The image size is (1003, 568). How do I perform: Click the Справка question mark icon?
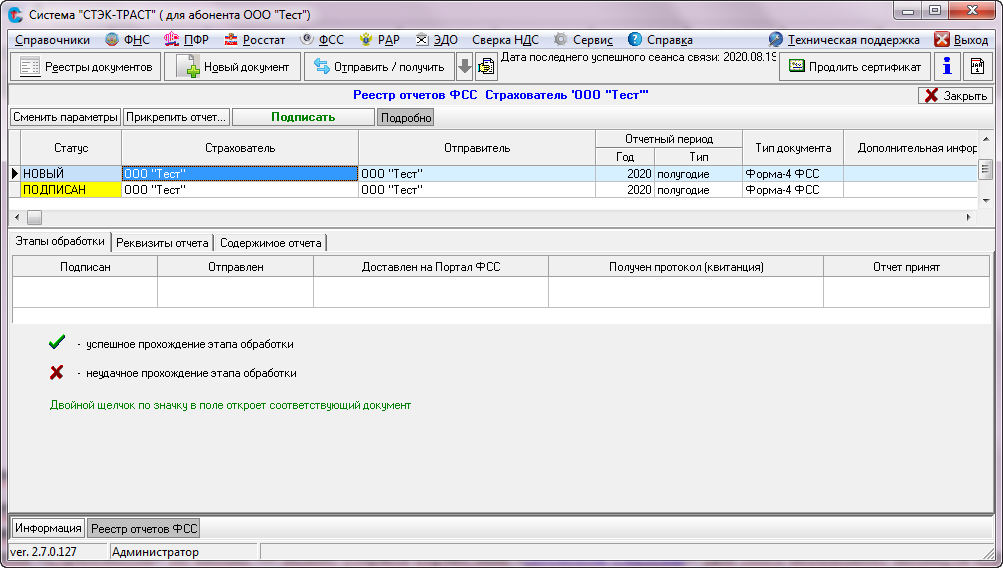click(635, 40)
